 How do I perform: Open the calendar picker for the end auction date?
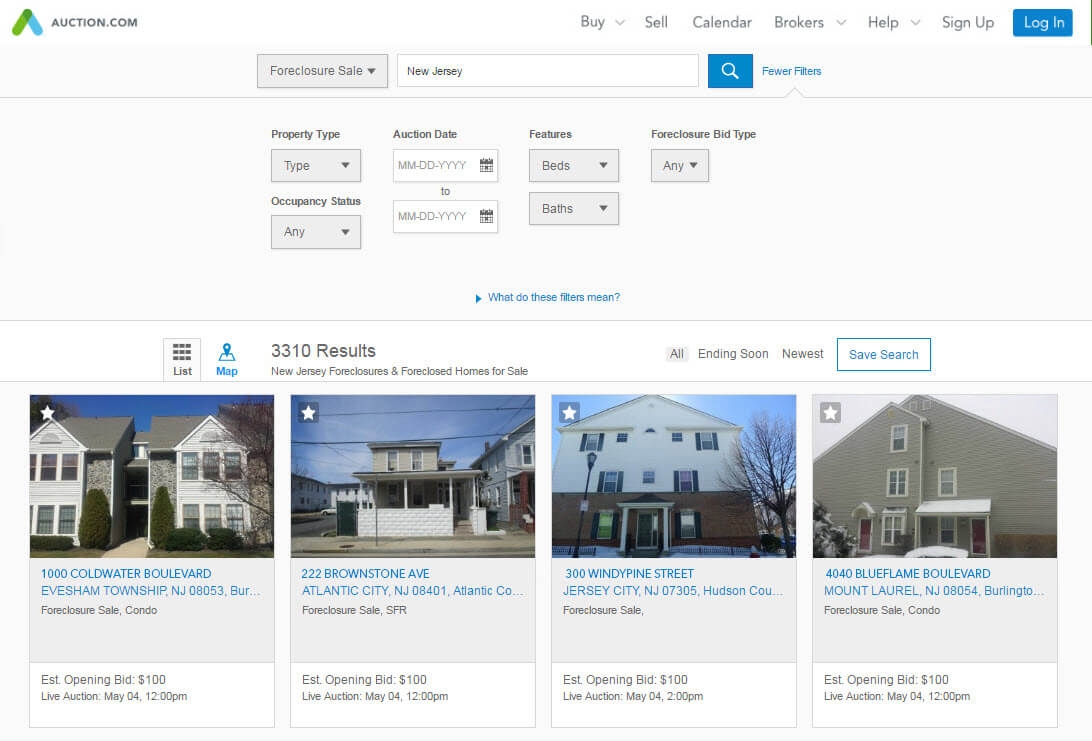coord(487,216)
